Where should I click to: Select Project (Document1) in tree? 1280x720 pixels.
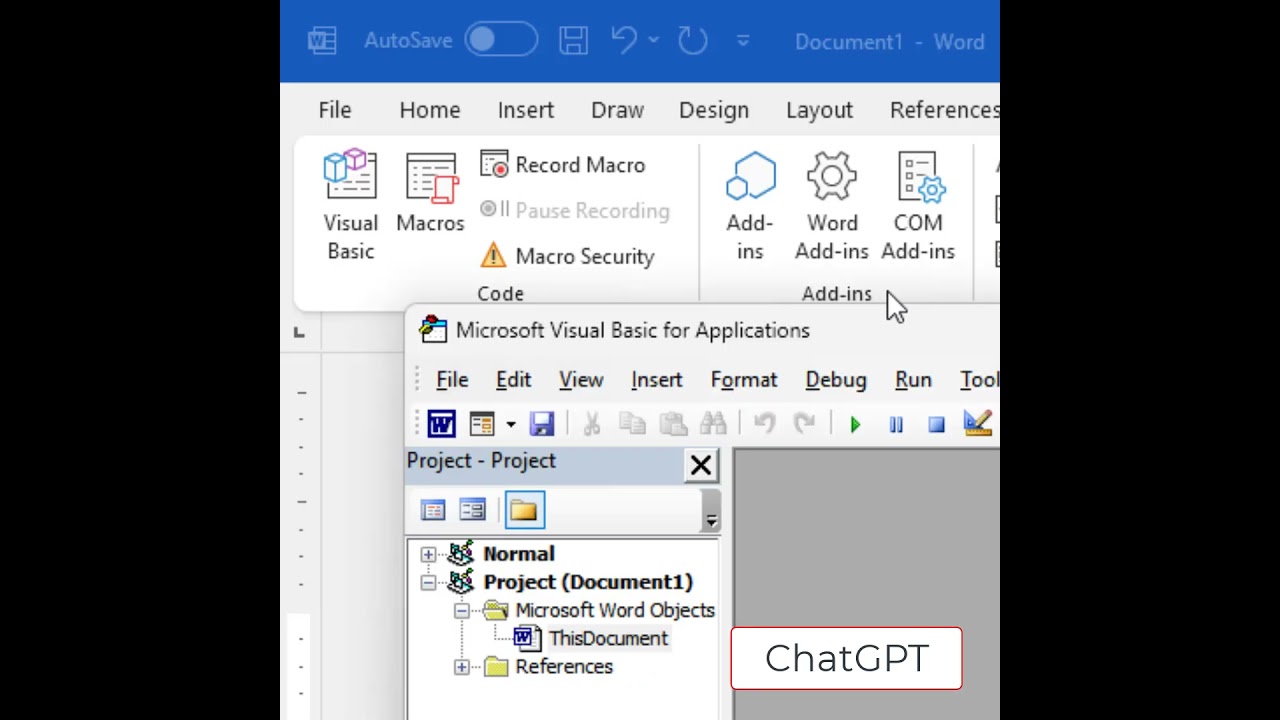point(587,582)
